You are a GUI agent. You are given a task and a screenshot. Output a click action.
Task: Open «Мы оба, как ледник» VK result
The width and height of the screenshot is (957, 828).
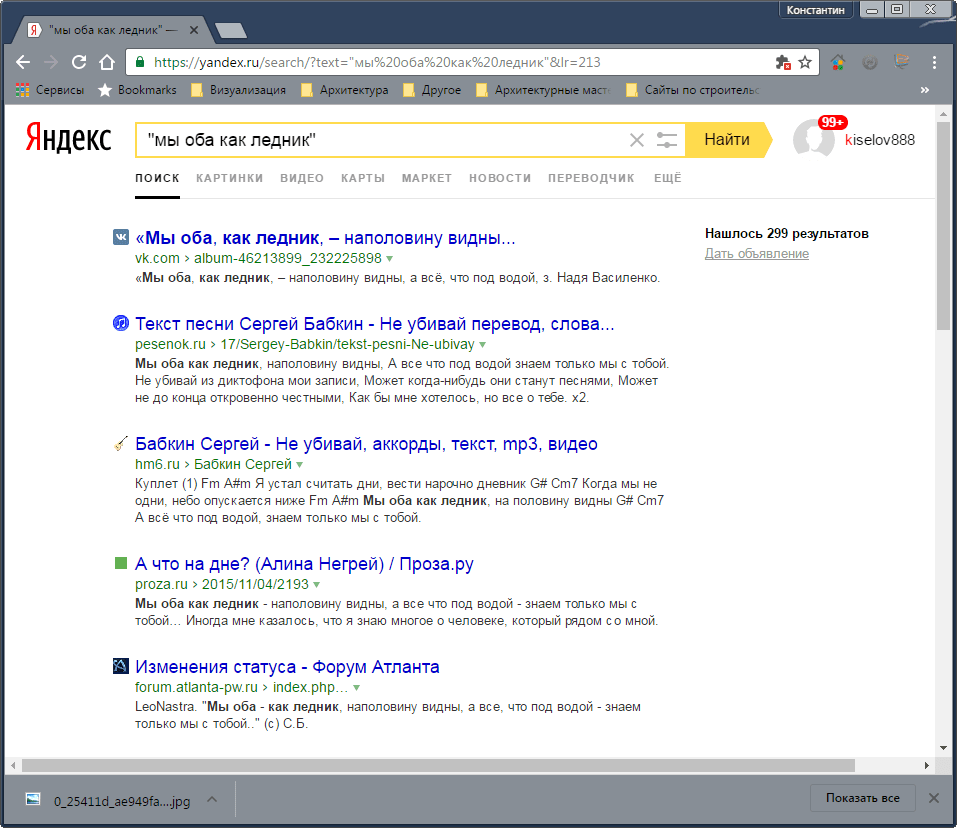point(325,238)
